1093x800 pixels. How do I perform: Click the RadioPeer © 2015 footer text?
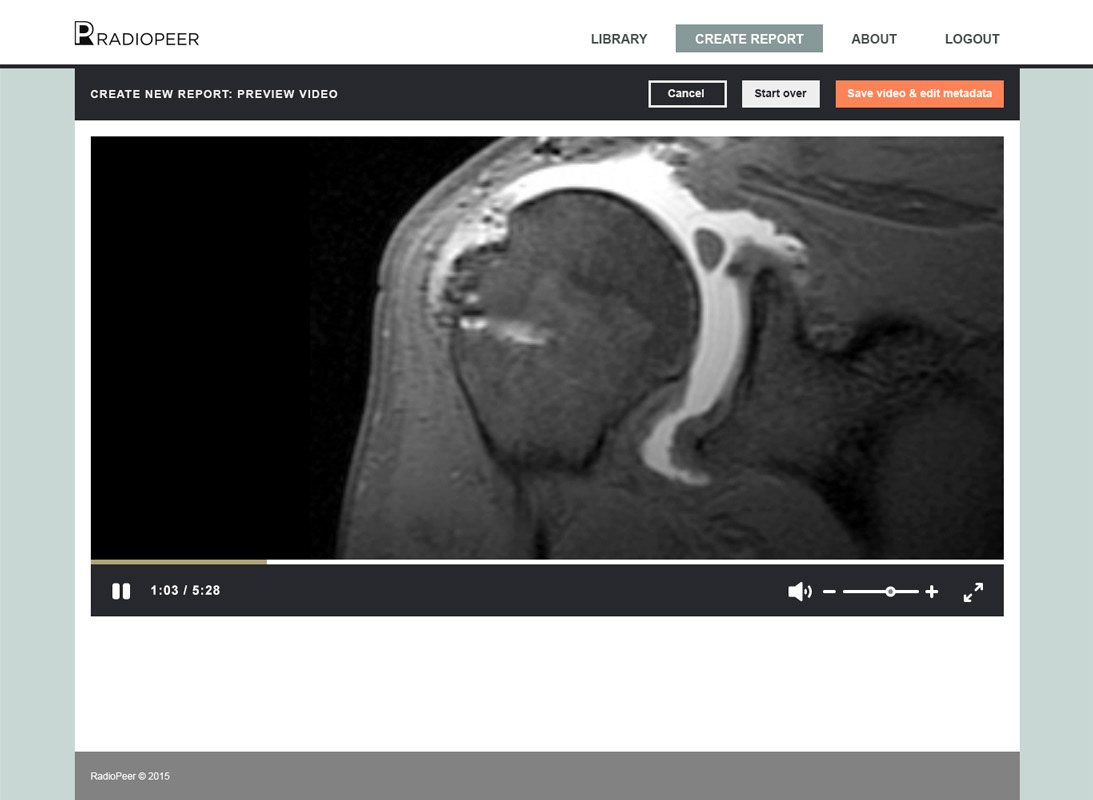point(130,776)
